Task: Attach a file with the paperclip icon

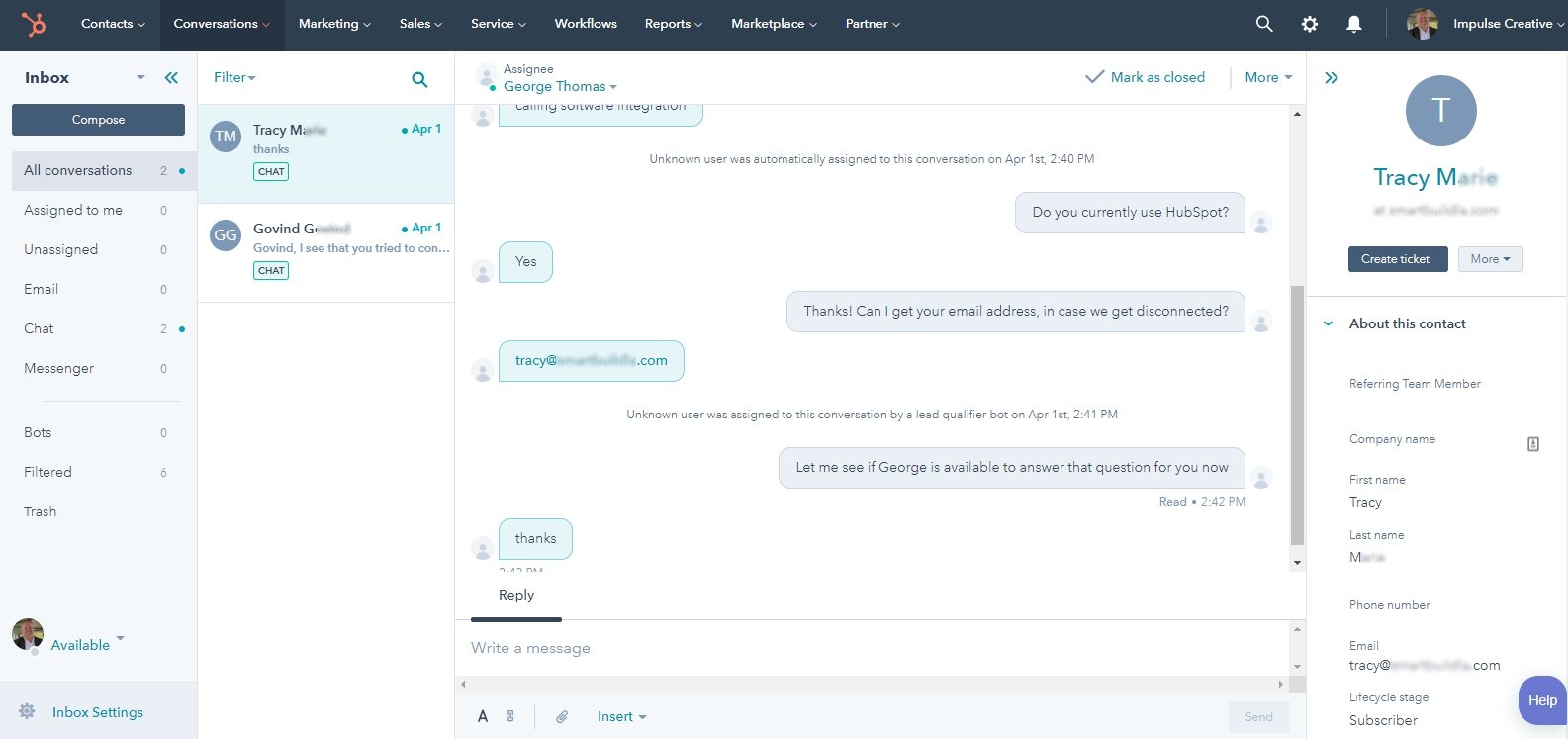Action: point(561,716)
